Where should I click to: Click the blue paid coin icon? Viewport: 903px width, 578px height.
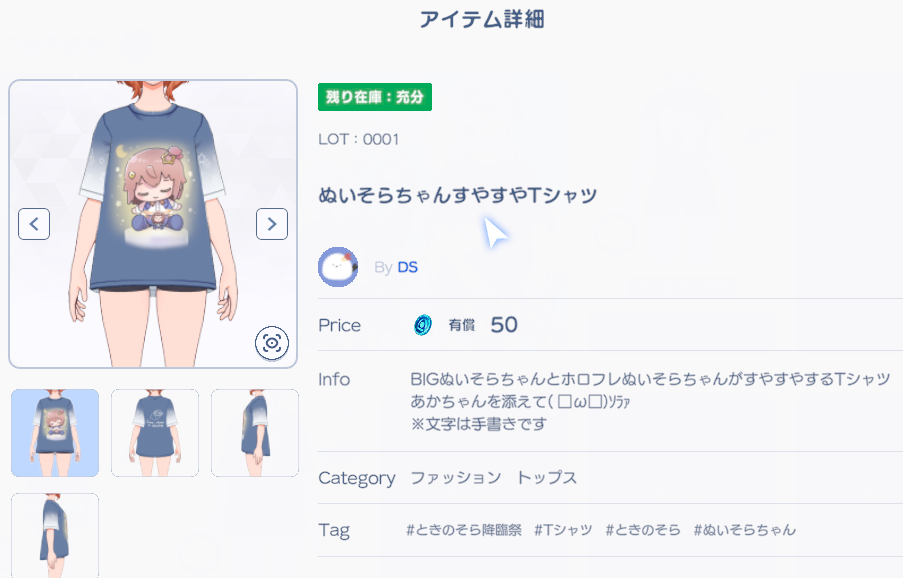tap(423, 325)
